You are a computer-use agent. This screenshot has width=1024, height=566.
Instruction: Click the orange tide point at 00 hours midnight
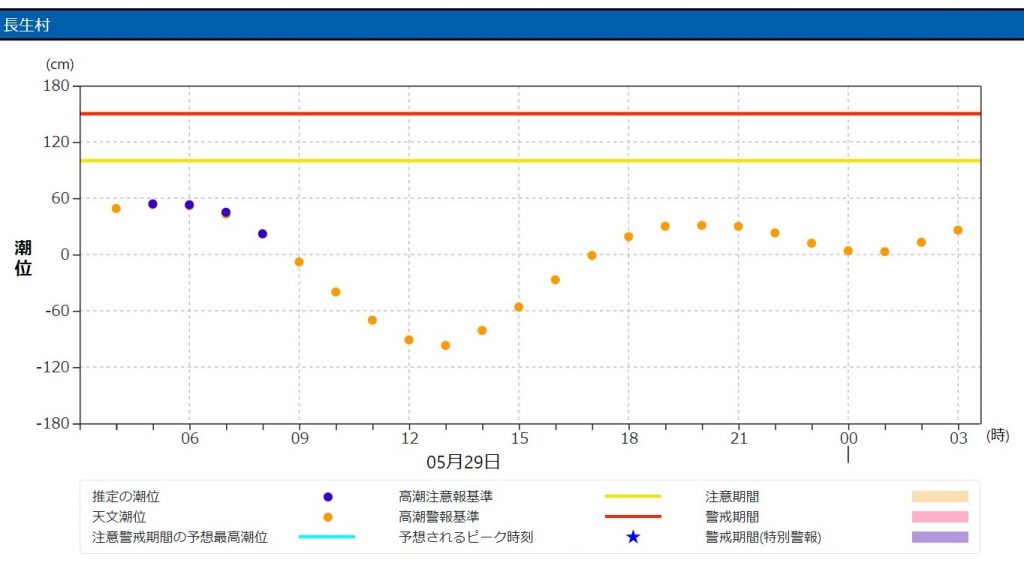click(x=848, y=251)
